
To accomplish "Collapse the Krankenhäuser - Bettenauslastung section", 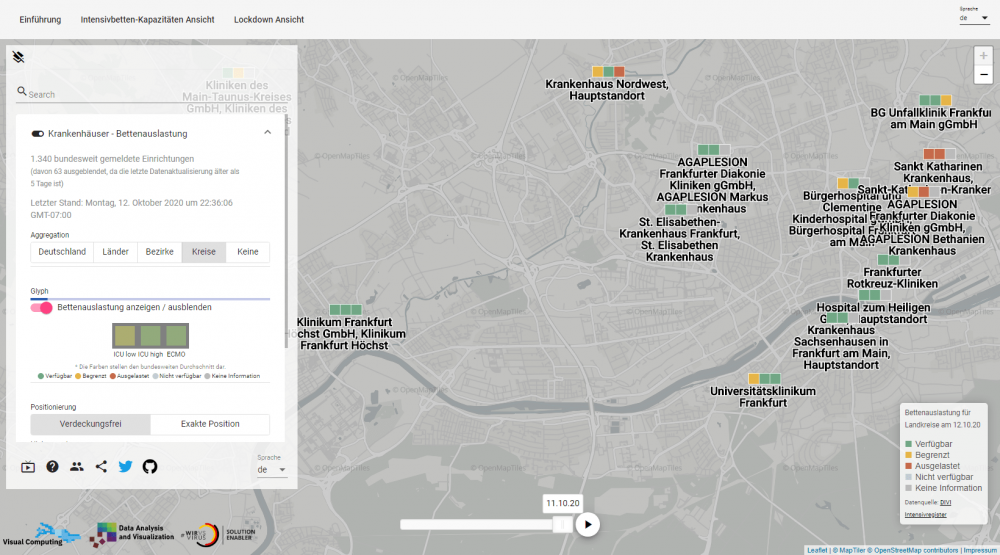I will coord(267,133).
